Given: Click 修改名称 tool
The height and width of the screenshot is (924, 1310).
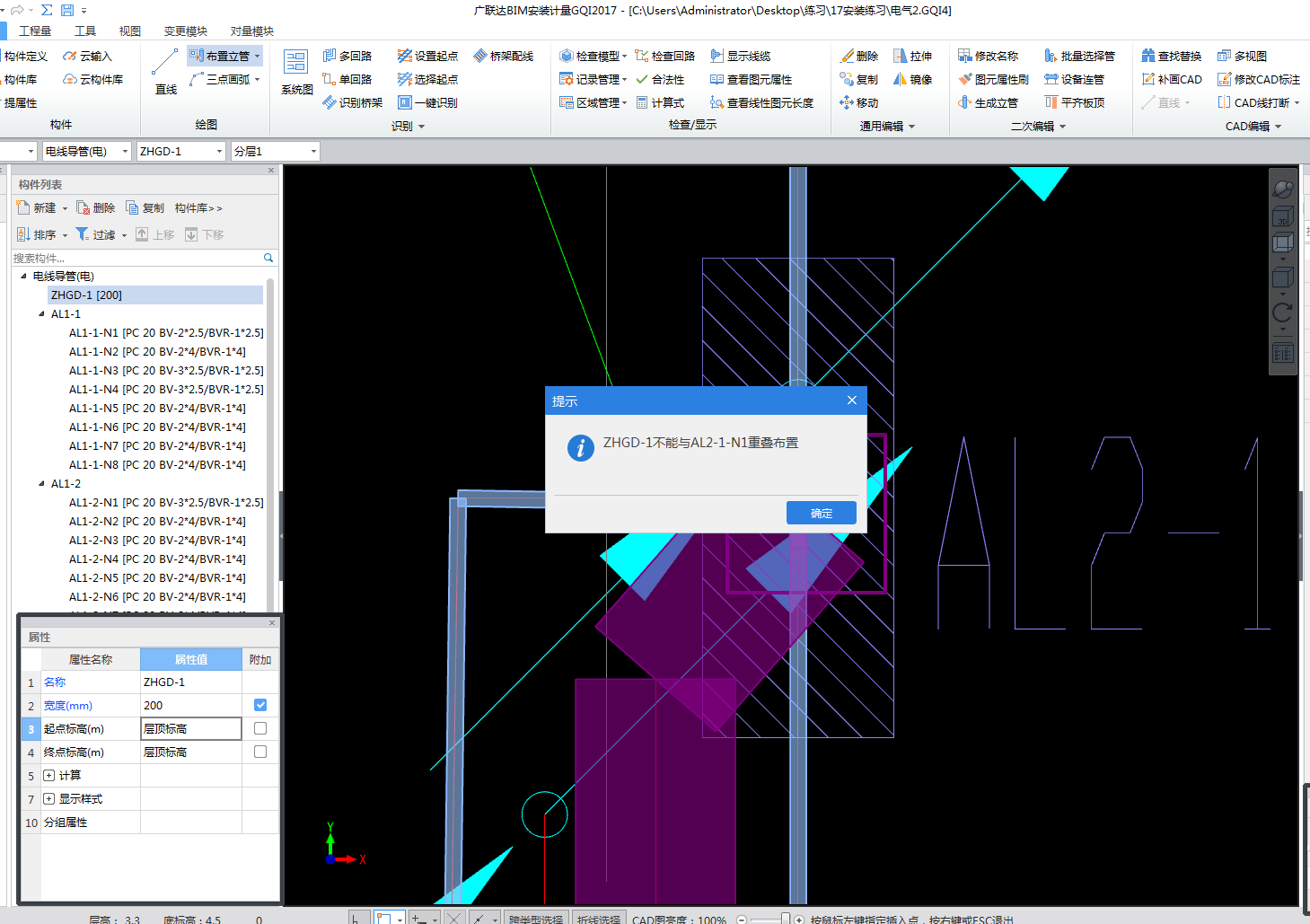Looking at the screenshot, I should (989, 56).
